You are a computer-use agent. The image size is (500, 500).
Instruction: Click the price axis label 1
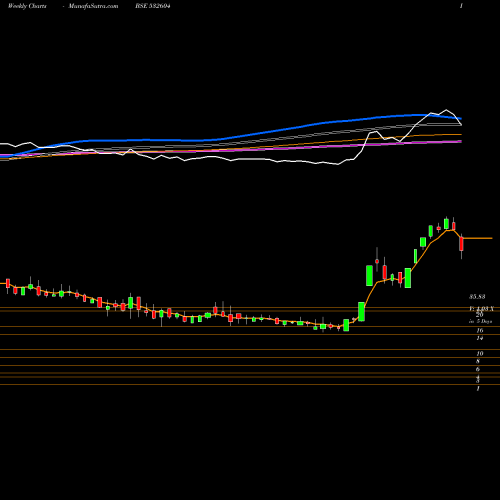coord(478,388)
